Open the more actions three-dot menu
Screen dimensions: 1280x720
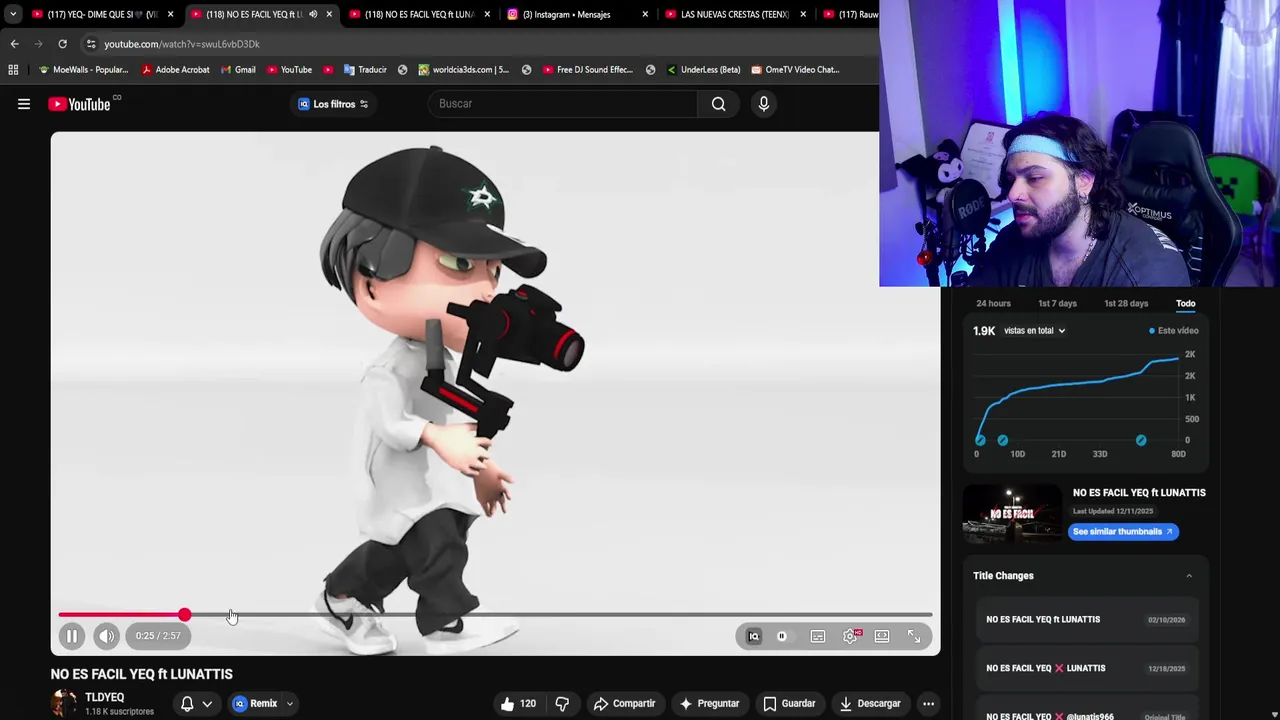[x=928, y=704]
